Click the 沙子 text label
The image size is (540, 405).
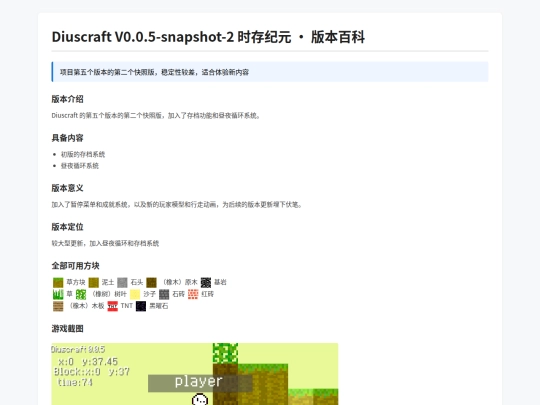point(149,294)
